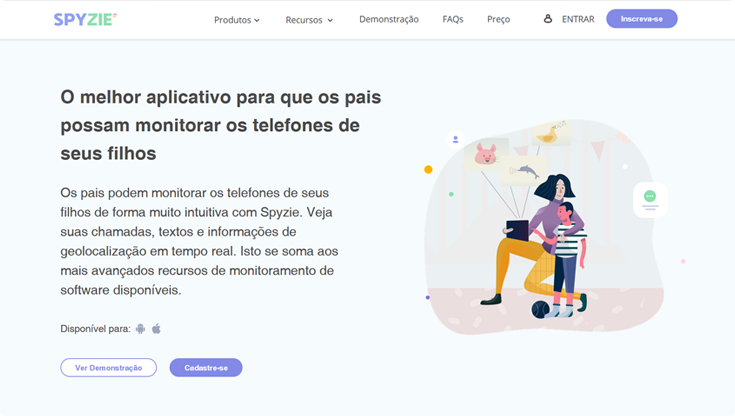735x416 pixels.
Task: Click the Cadastre-se button
Action: (x=206, y=368)
